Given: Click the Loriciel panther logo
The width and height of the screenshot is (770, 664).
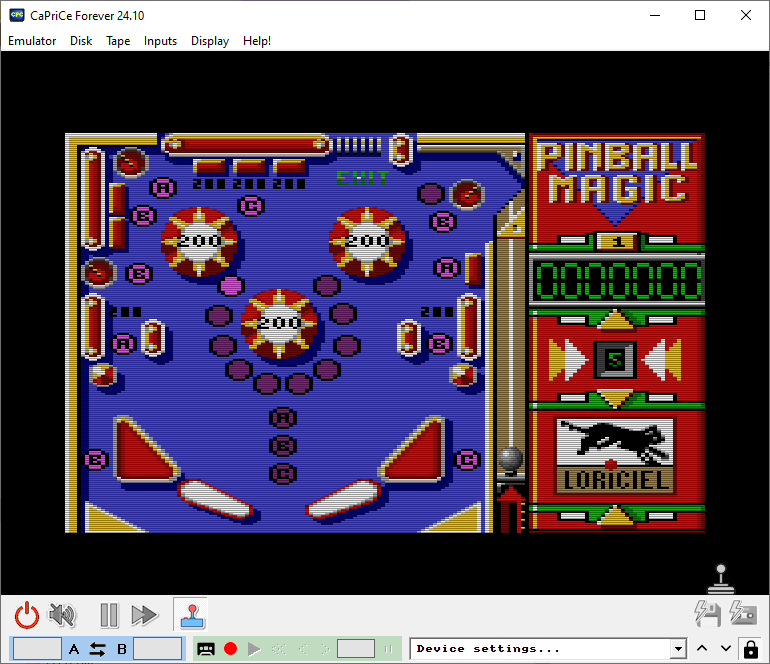Looking at the screenshot, I should click(x=615, y=456).
